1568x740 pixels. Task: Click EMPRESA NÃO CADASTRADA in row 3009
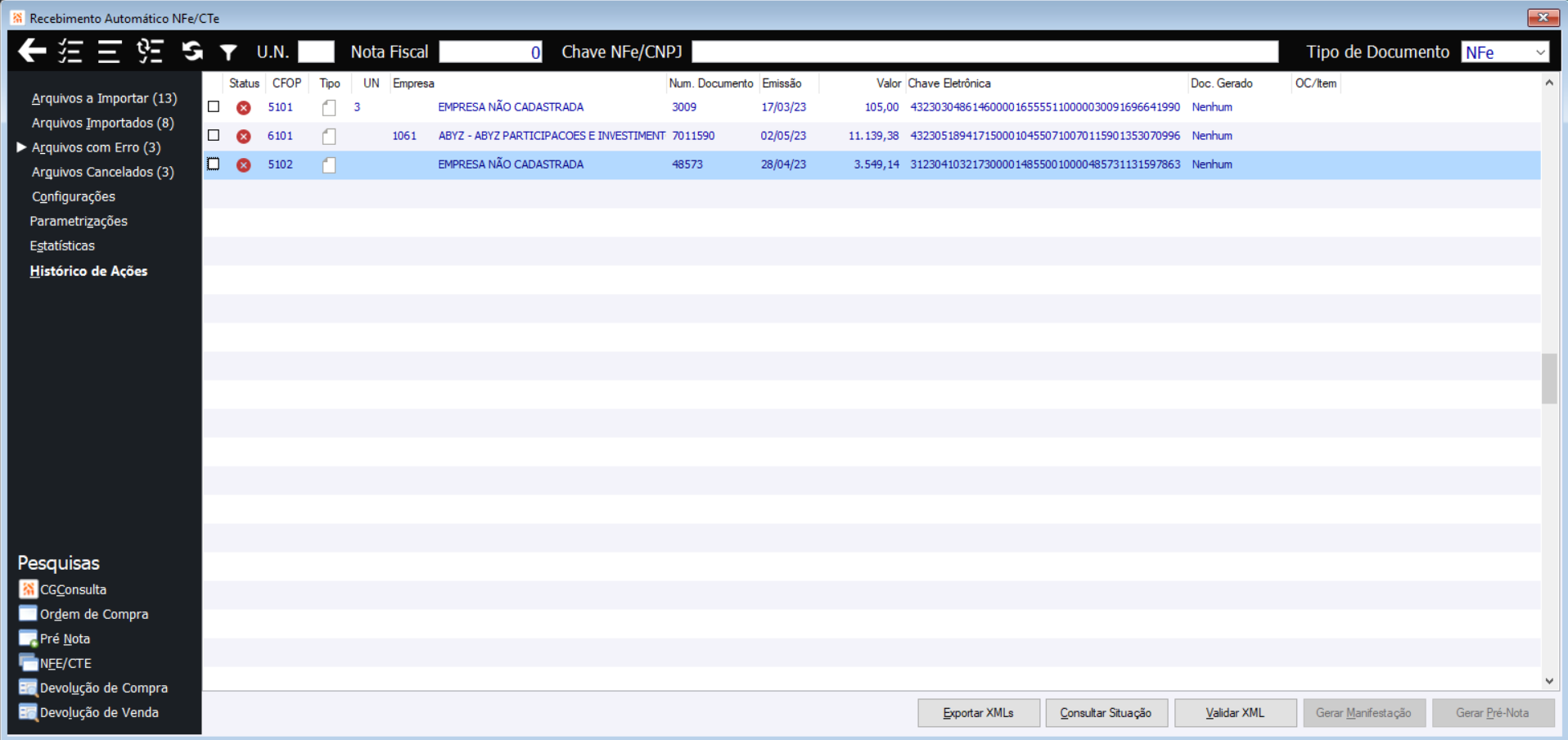pos(511,107)
